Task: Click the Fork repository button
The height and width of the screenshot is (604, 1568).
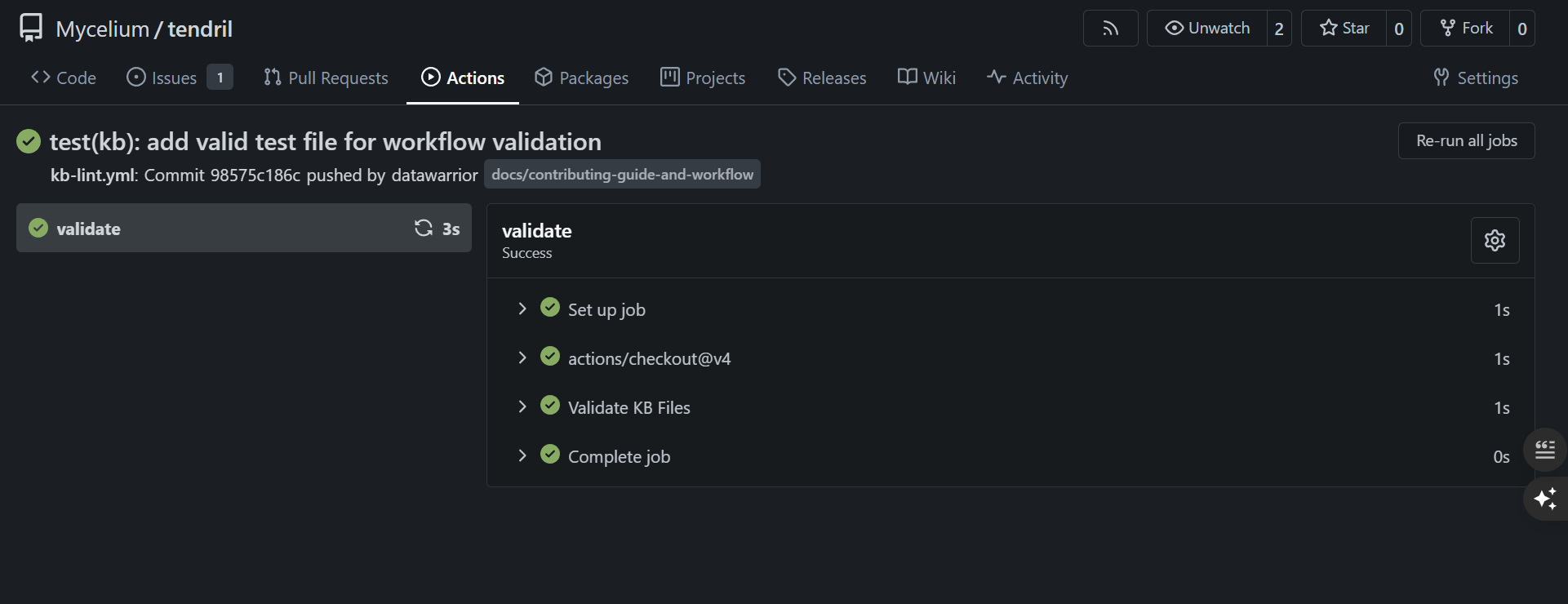Action: pos(1466,29)
